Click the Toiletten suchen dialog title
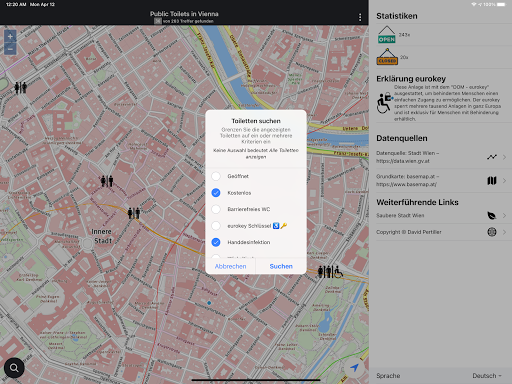Screen dimensions: 512x384 (256, 121)
